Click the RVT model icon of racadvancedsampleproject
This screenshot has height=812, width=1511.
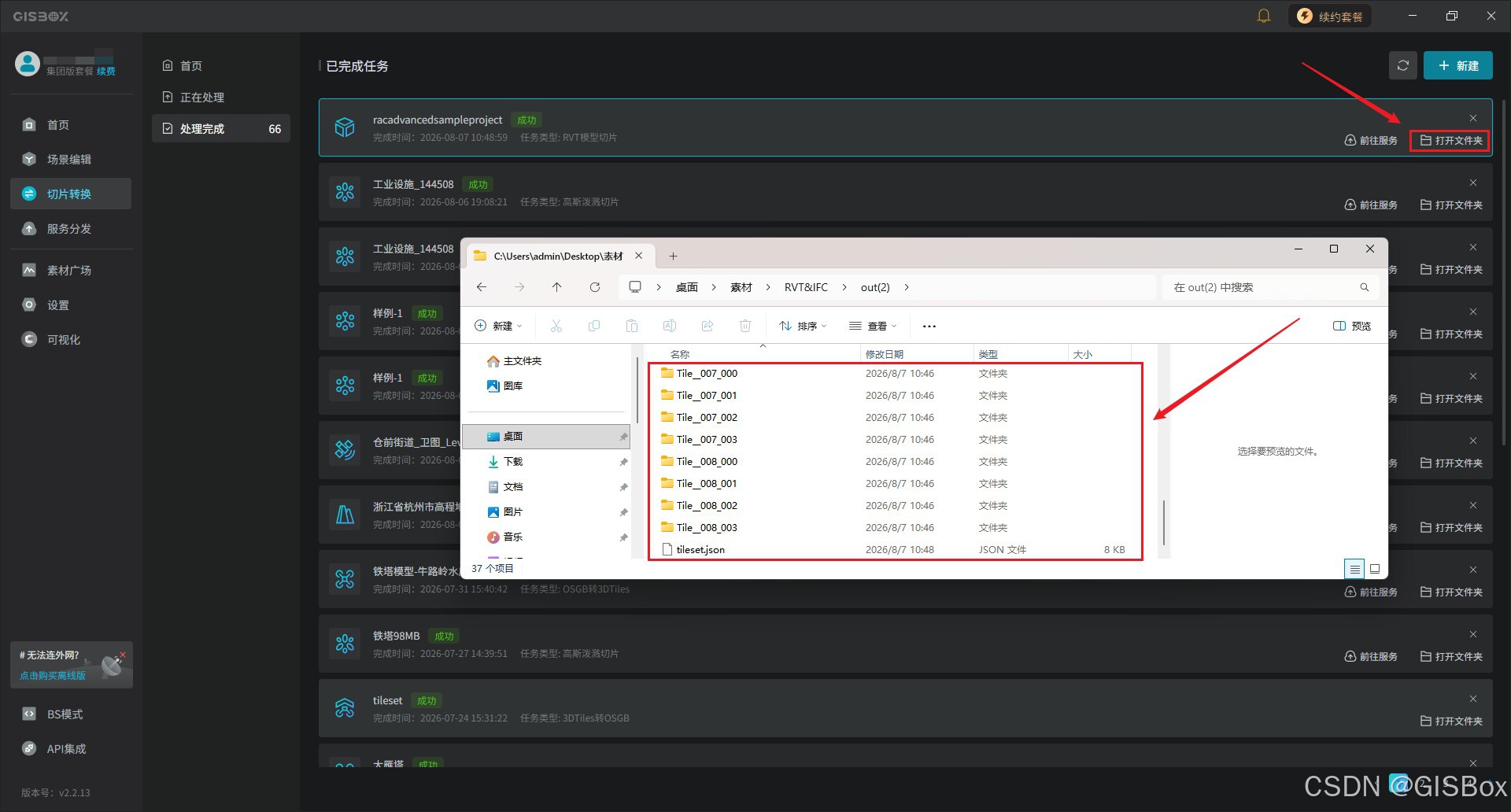(x=345, y=127)
